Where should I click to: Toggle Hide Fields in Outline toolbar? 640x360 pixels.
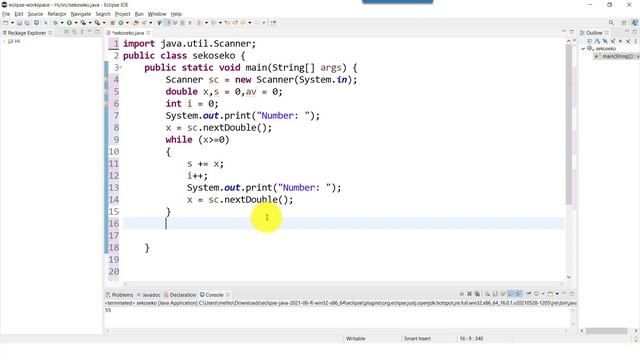pos(604,41)
